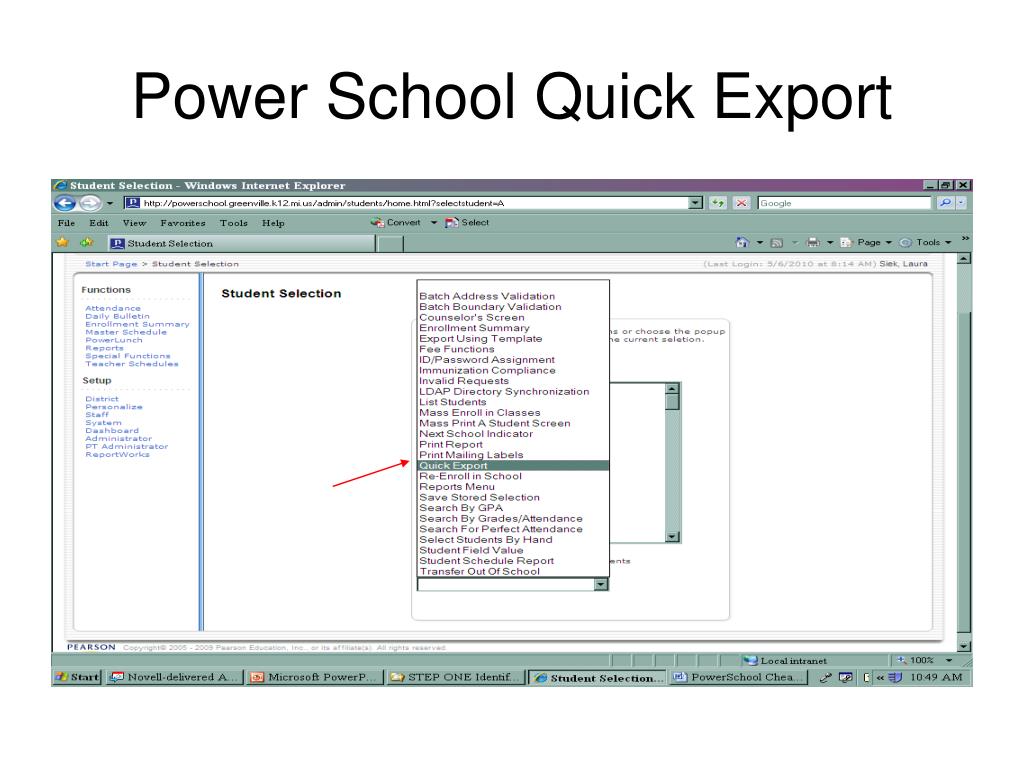Click the Add to Favorites icon

[x=86, y=242]
